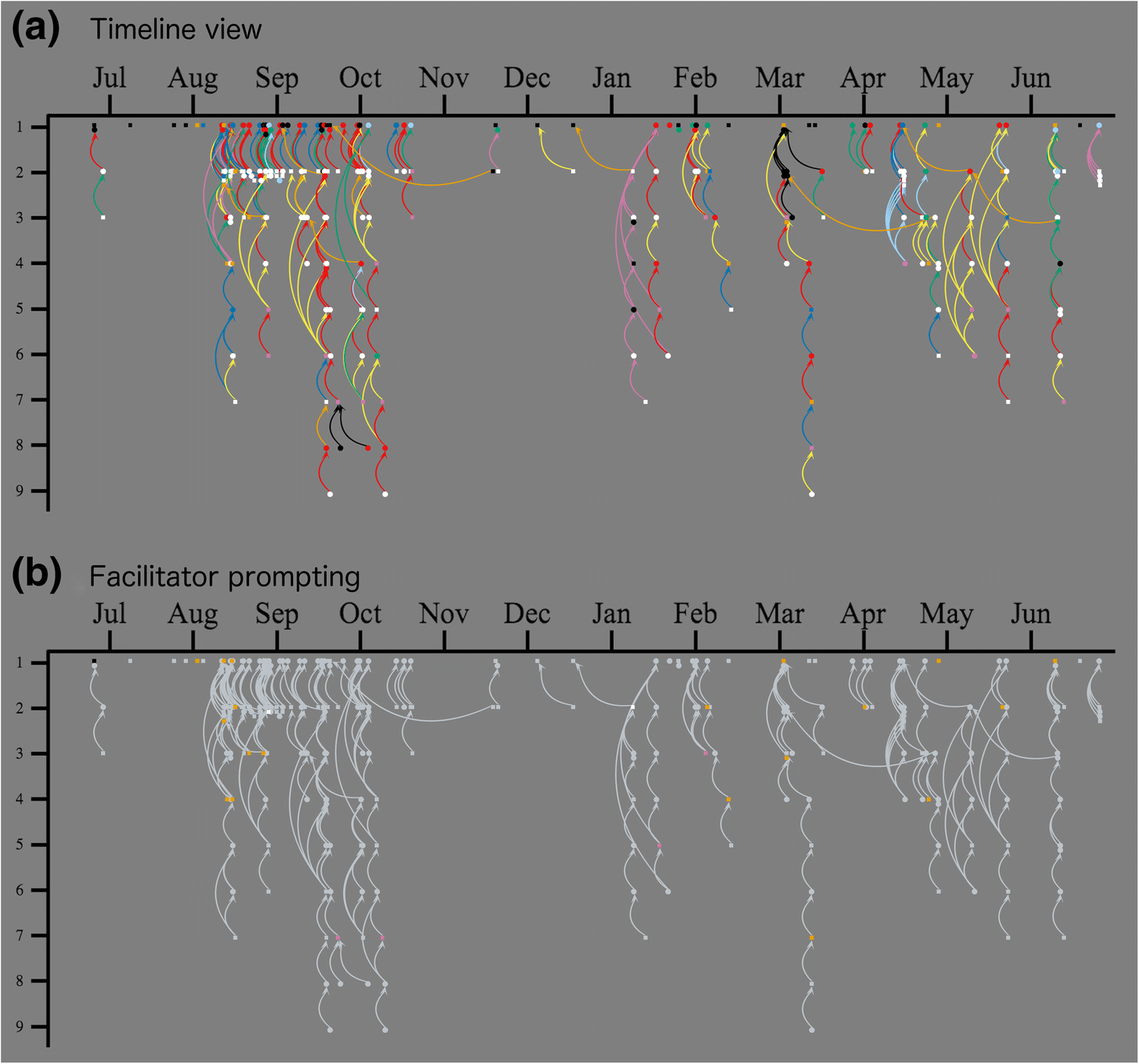Click the "Facilitator prompting" title
Screen dimensions: 1139x1064
point(225,577)
